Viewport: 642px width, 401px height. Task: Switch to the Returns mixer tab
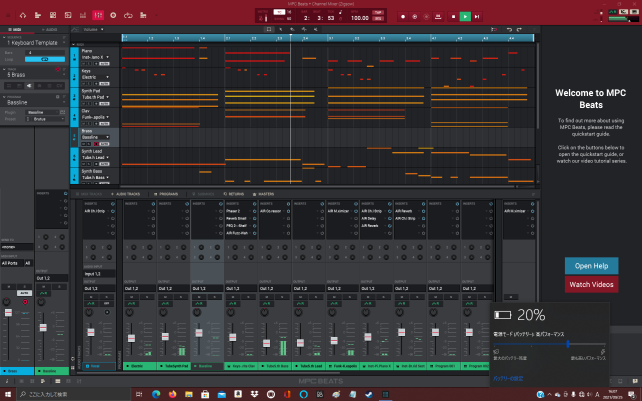(235, 194)
